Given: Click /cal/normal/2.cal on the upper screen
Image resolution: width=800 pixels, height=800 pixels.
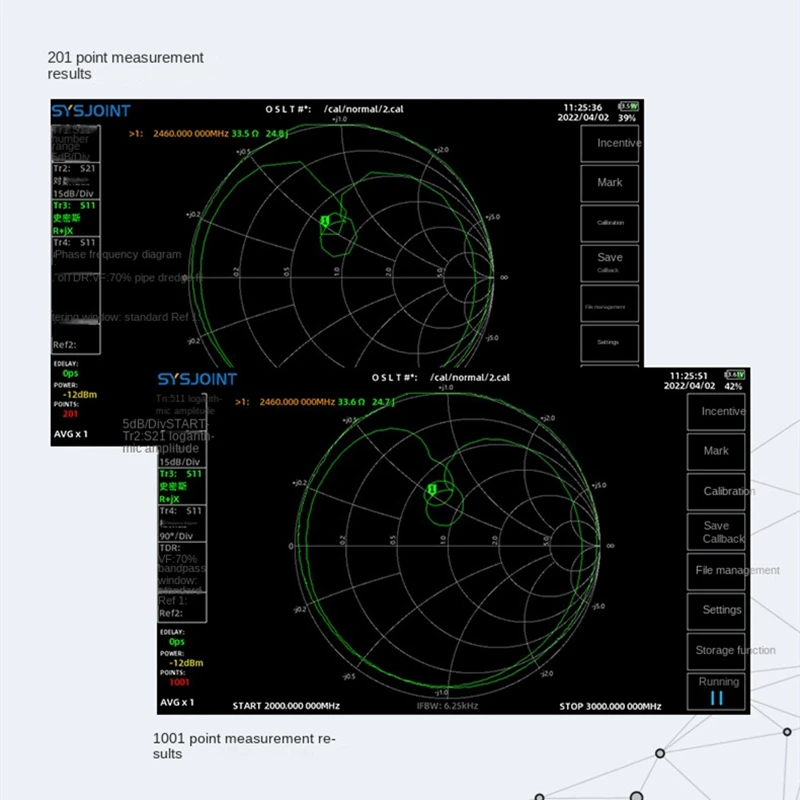Looking at the screenshot, I should 364,109.
